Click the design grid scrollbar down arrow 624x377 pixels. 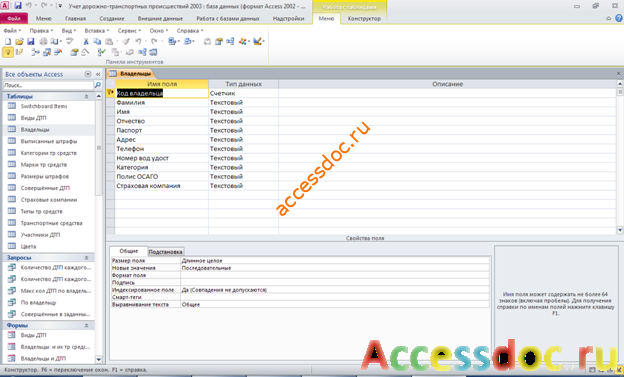620,230
